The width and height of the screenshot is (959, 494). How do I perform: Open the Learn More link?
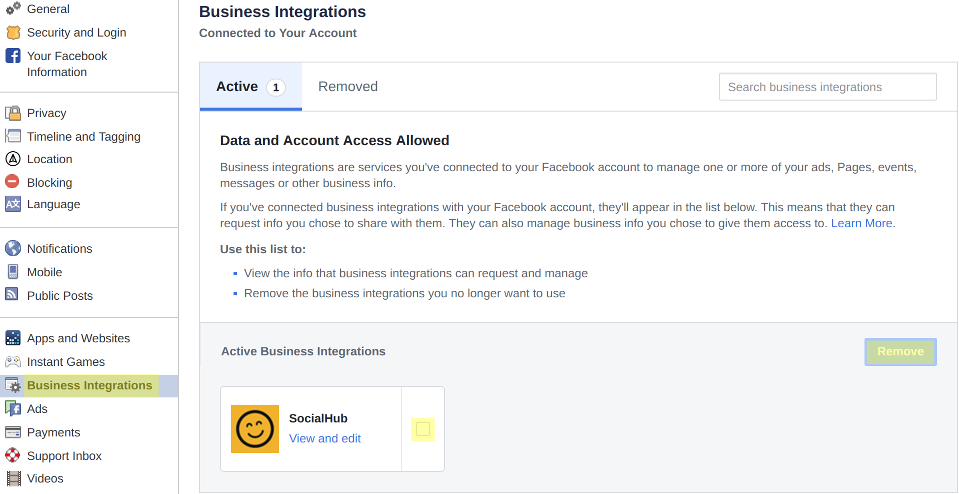[x=861, y=223]
